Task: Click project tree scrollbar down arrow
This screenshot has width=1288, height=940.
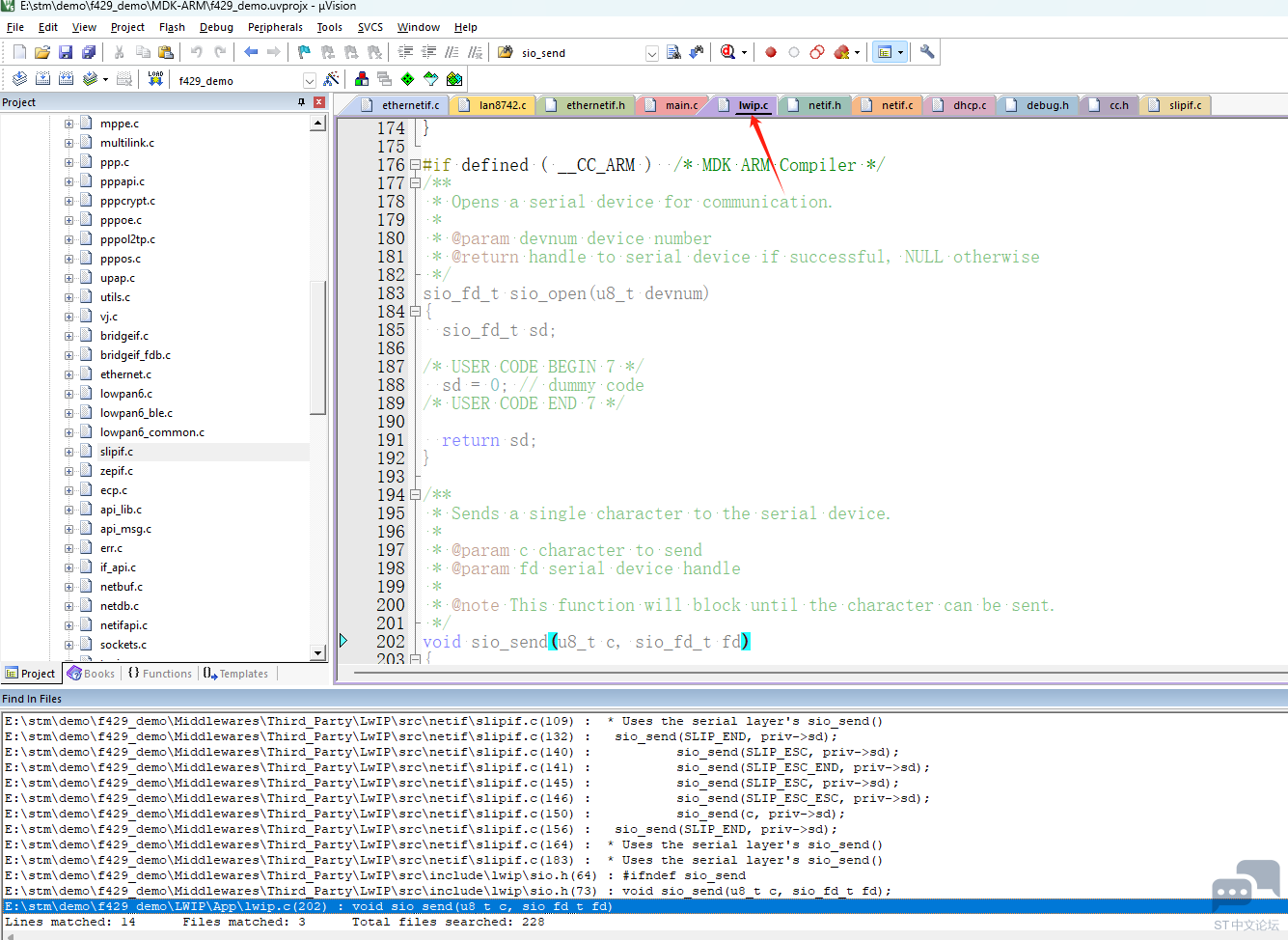Action: click(x=318, y=653)
